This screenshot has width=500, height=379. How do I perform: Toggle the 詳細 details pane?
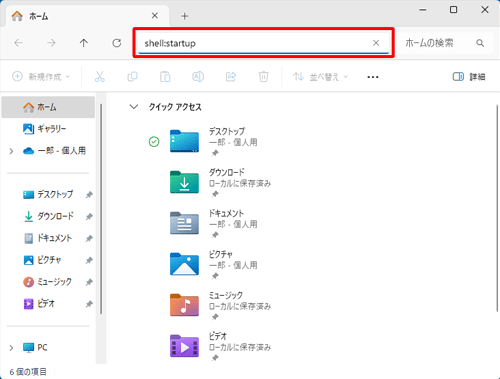[x=469, y=77]
